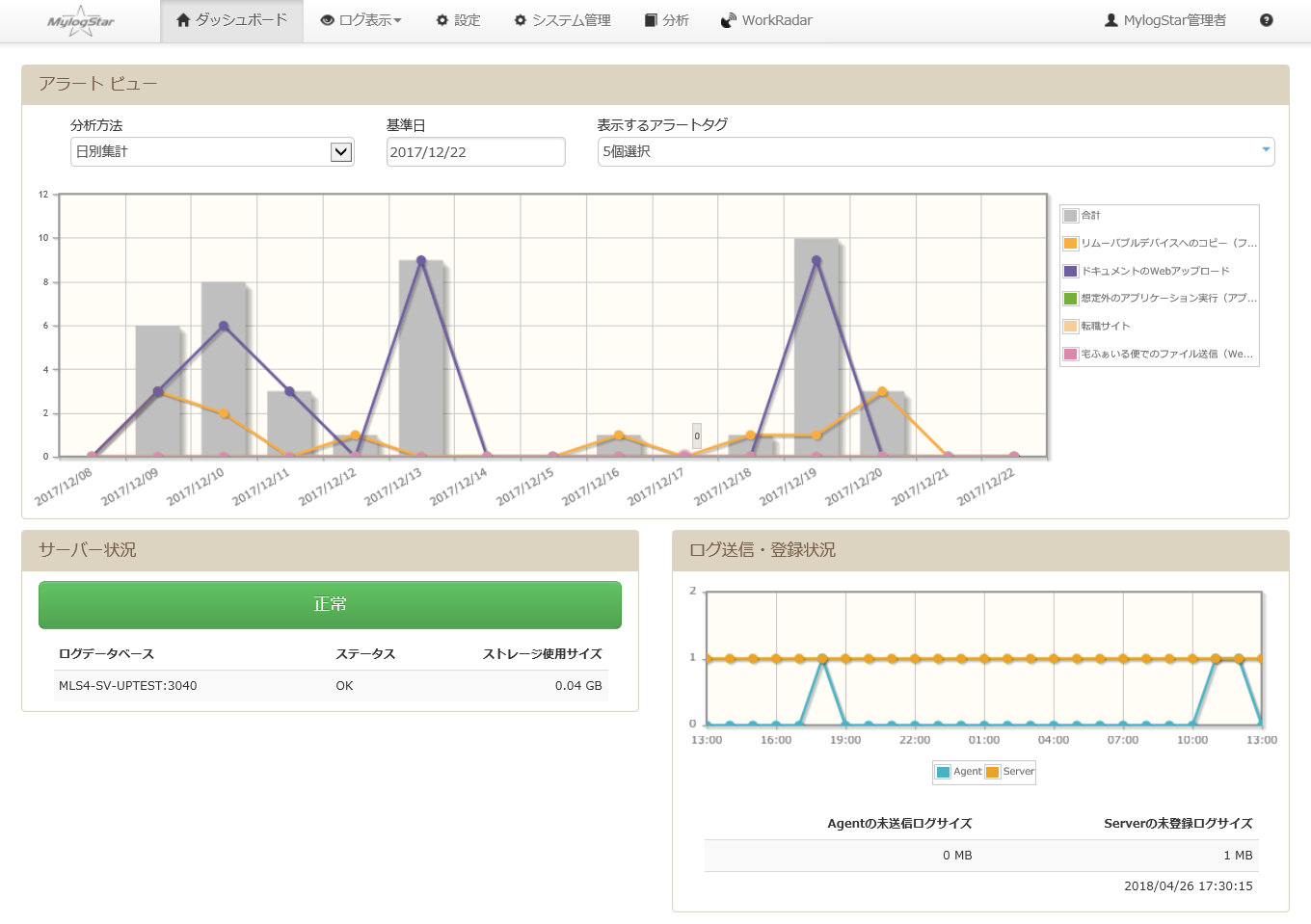Click the WorkRadar radar icon

(729, 20)
